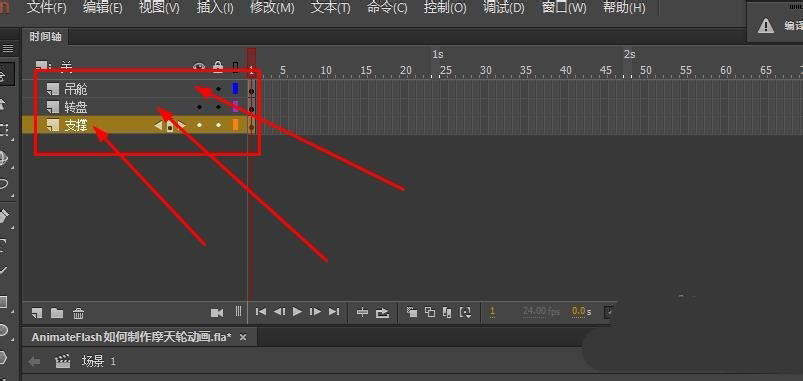Toggle lock for 吊舱 layer
The width and height of the screenshot is (803, 381).
pyautogui.click(x=219, y=89)
